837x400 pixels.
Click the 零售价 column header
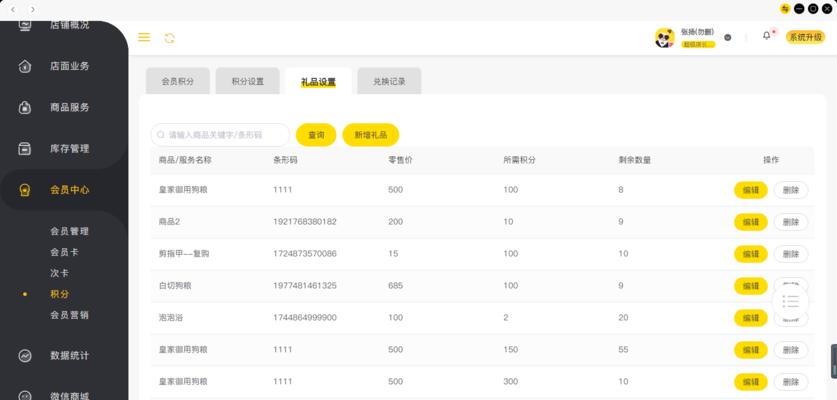[x=400, y=160]
